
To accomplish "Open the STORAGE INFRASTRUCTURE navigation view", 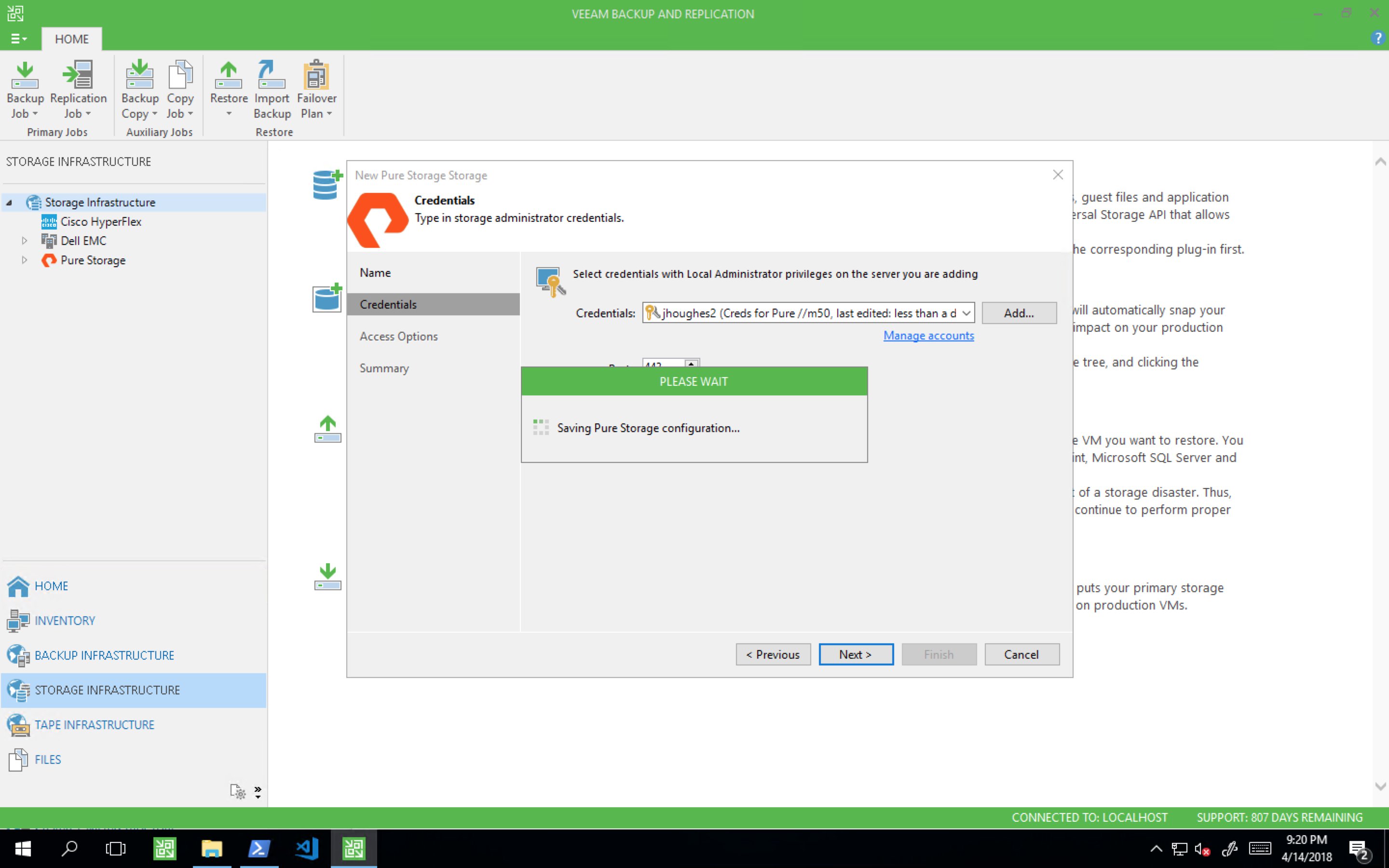I will point(133,690).
